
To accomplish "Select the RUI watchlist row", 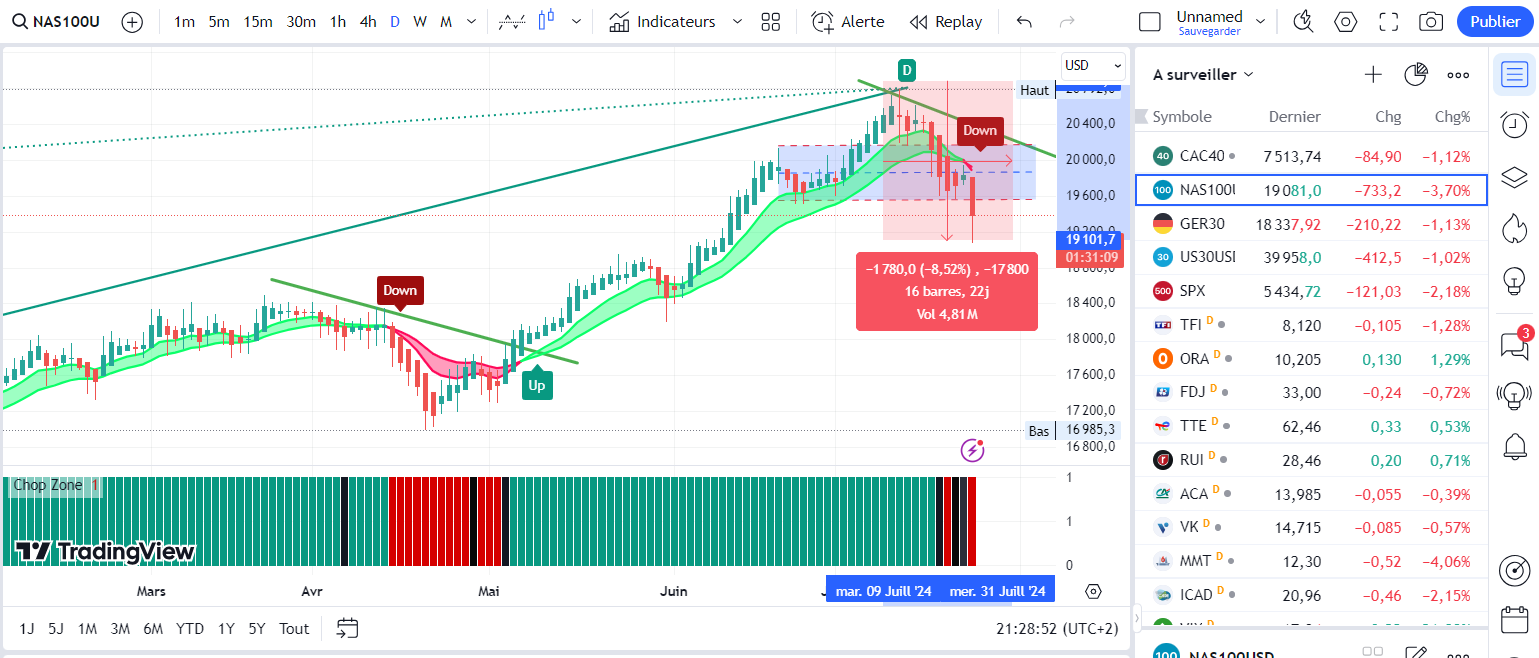I will pyautogui.click(x=1312, y=460).
